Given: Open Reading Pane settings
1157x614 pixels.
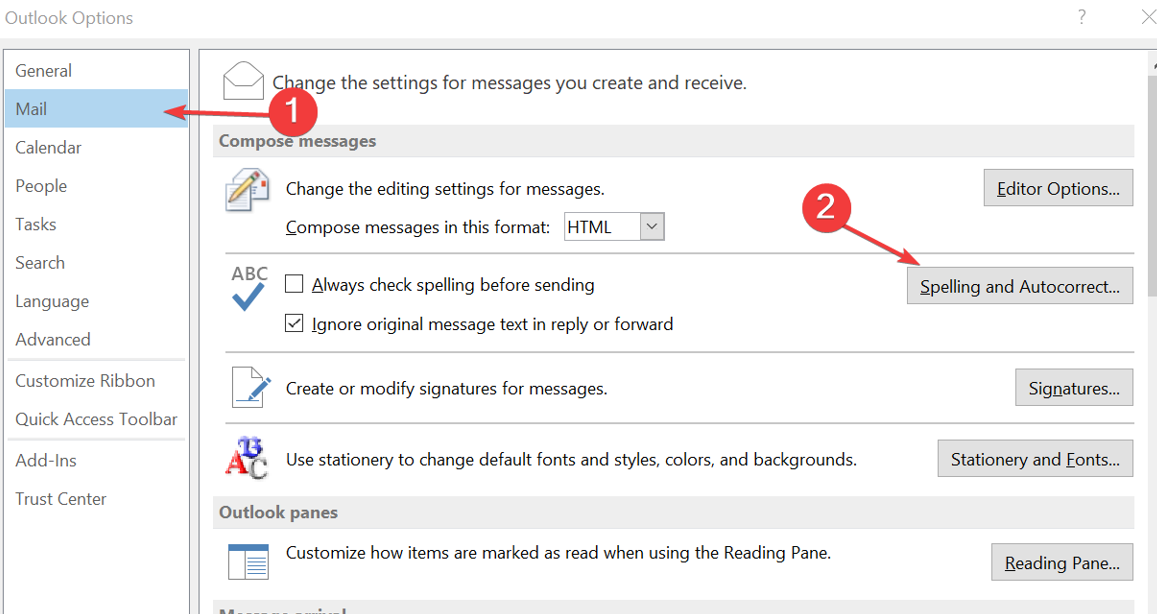Looking at the screenshot, I should pyautogui.click(x=1062, y=562).
